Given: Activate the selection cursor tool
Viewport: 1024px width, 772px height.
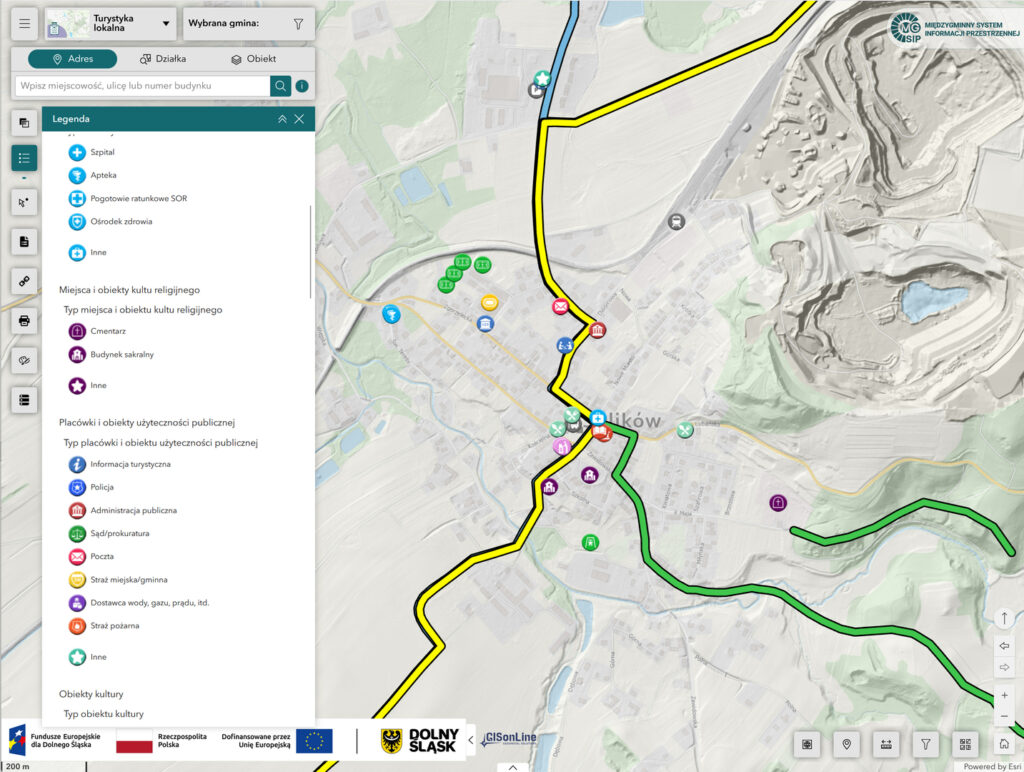Looking at the screenshot, I should click(25, 201).
